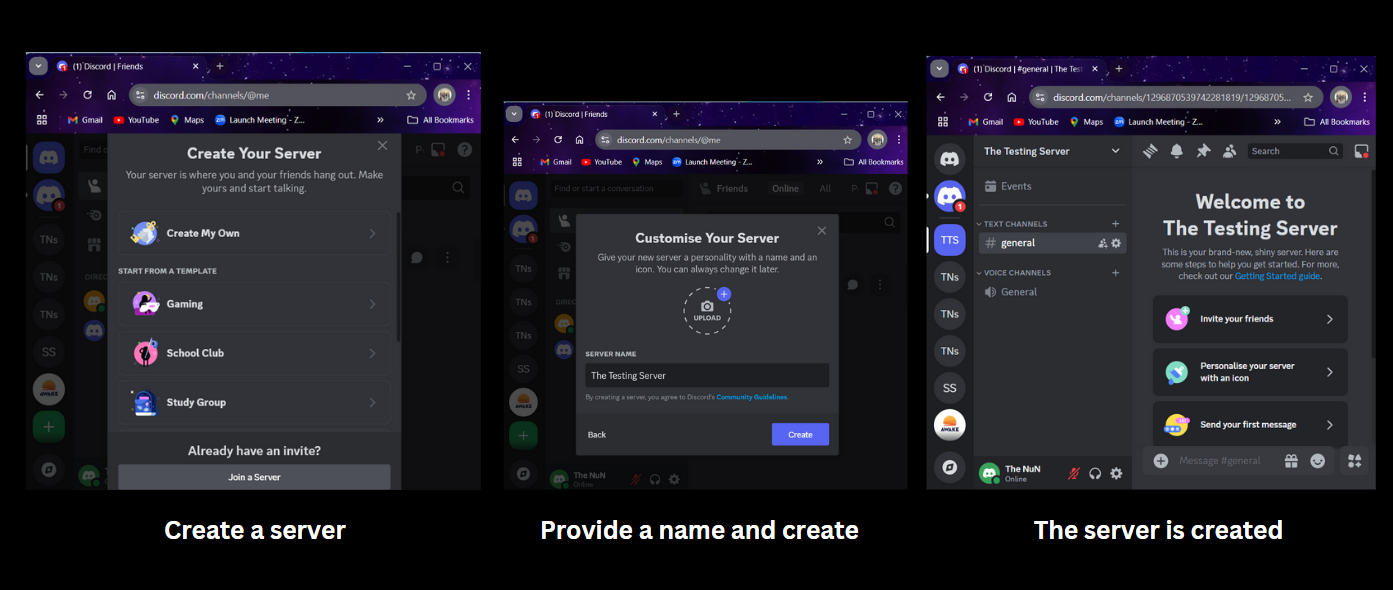Click green Add Server plus, middle screenshot
The image size is (1393, 590).
coord(523,435)
